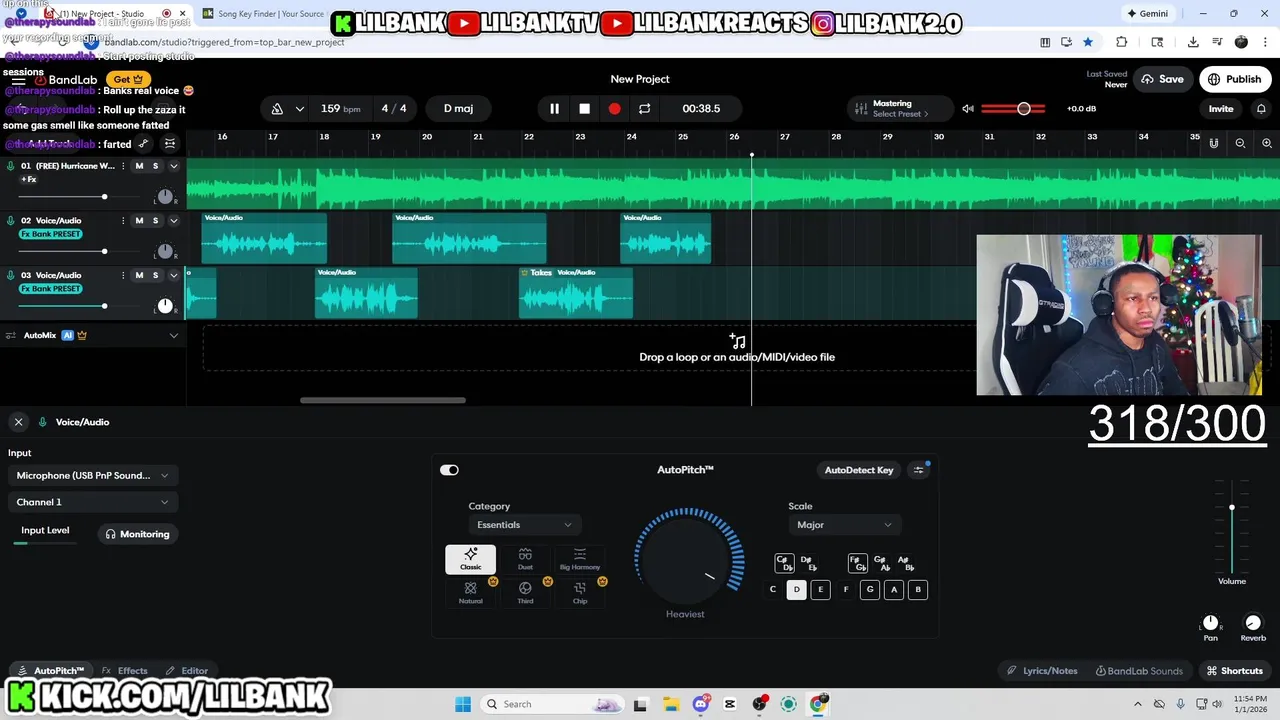Toggle the G note key

click(x=870, y=590)
